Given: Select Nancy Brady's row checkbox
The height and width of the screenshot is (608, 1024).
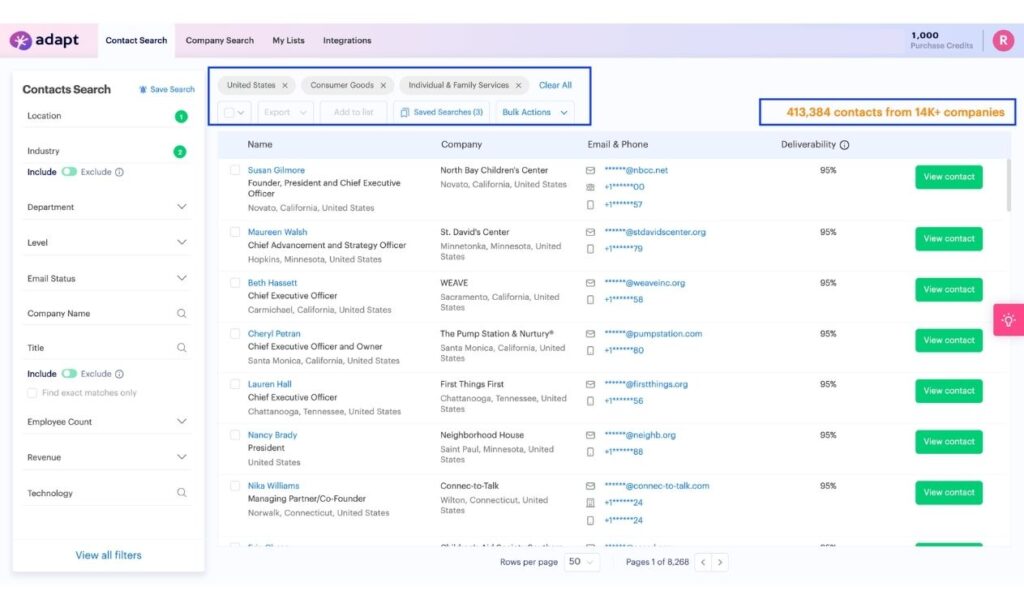Looking at the screenshot, I should click(x=235, y=435).
